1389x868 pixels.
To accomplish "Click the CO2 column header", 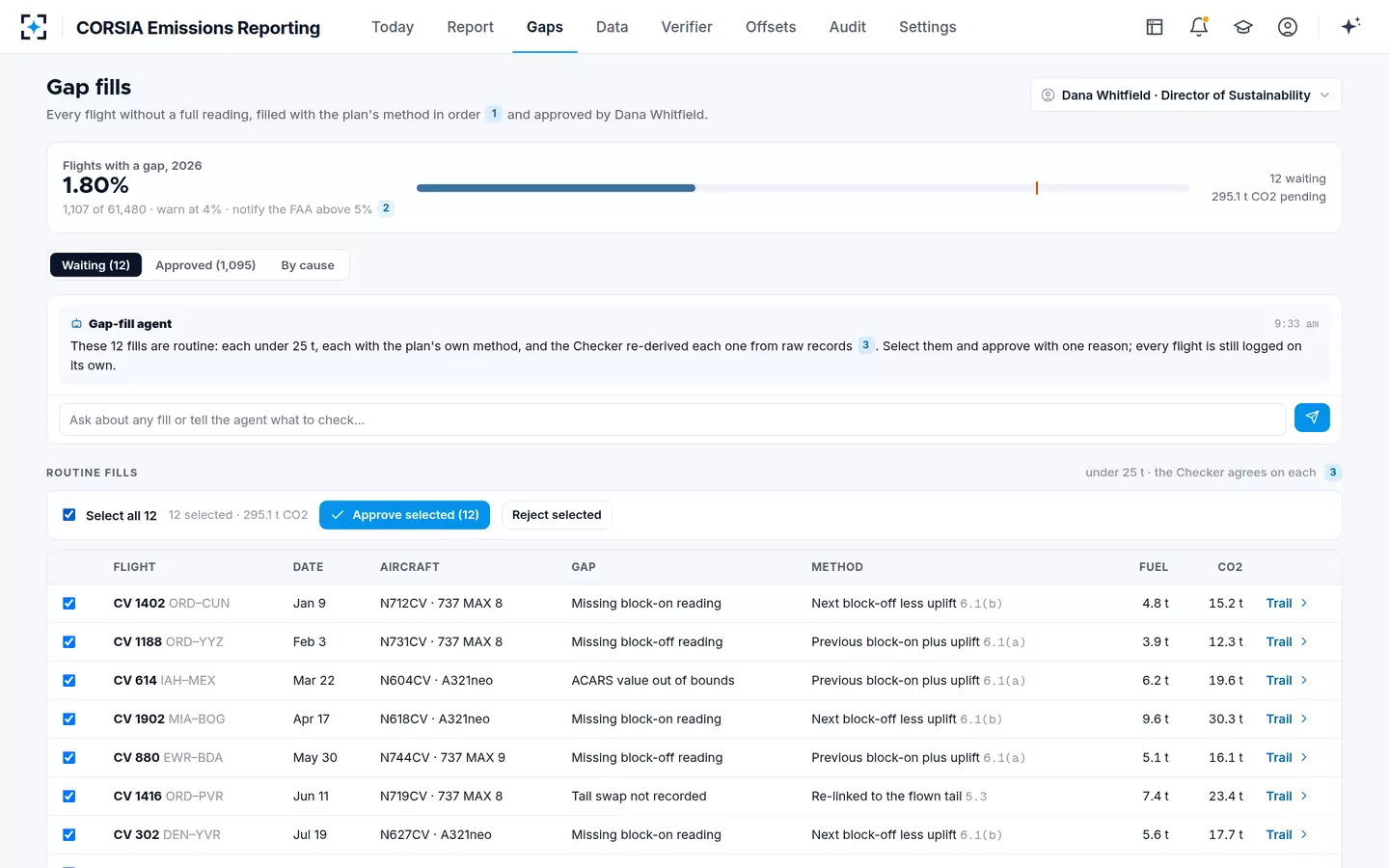I will point(1230,567).
